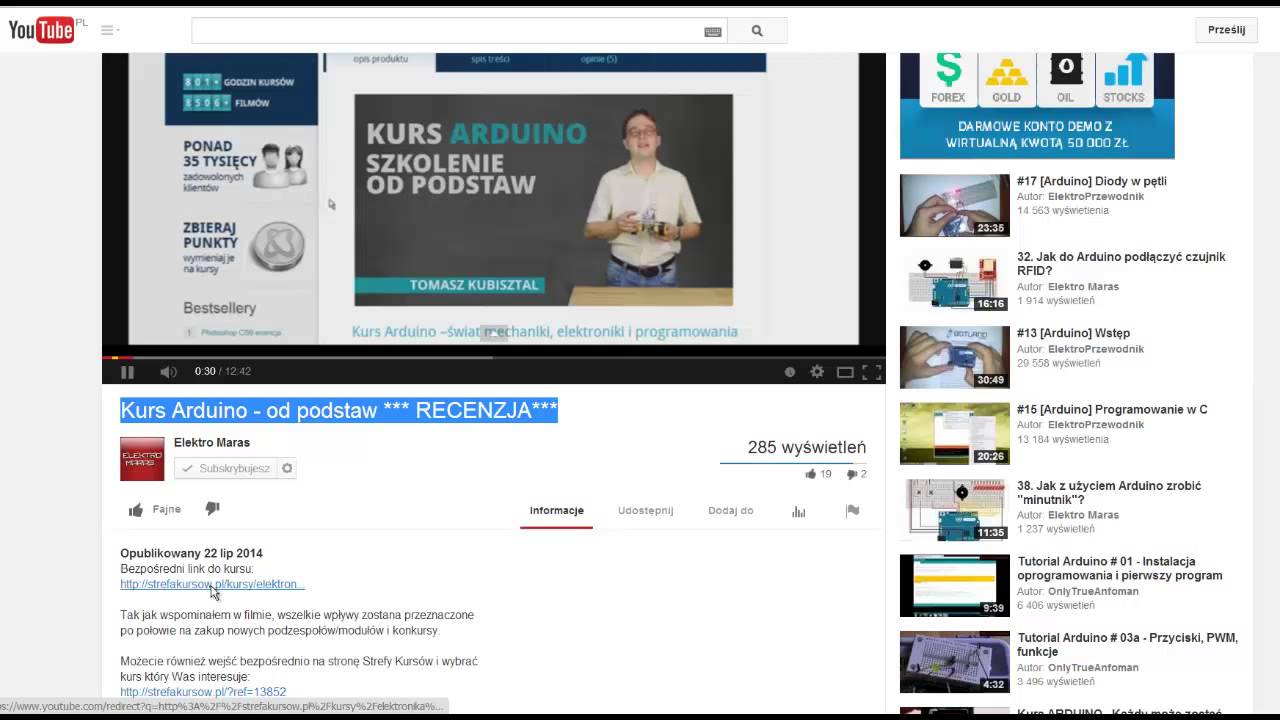Click the Forex Gold Oil Stocks advertisement banner

1037,106
